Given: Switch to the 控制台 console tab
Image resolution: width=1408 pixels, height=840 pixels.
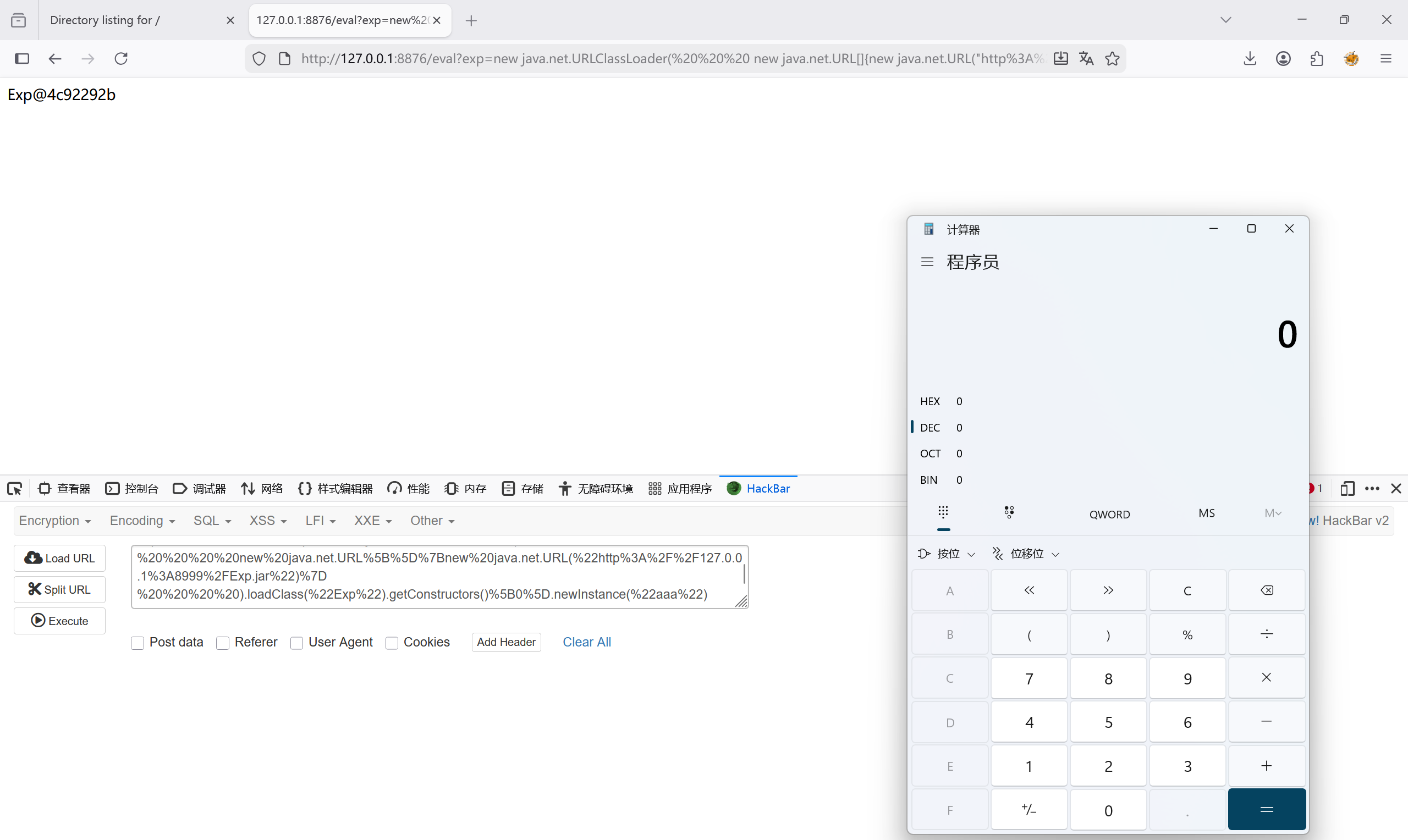Looking at the screenshot, I should (132, 489).
